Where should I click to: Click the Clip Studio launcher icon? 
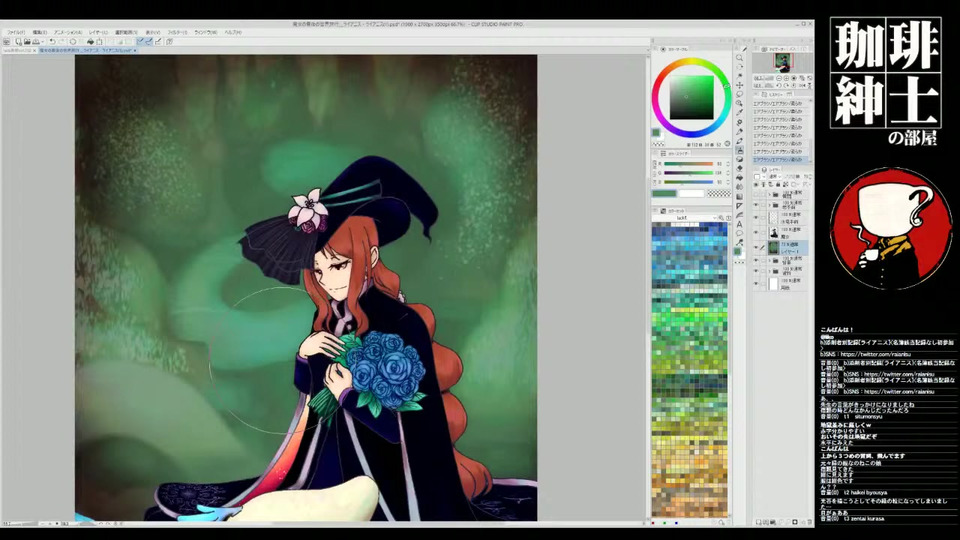tap(6, 42)
